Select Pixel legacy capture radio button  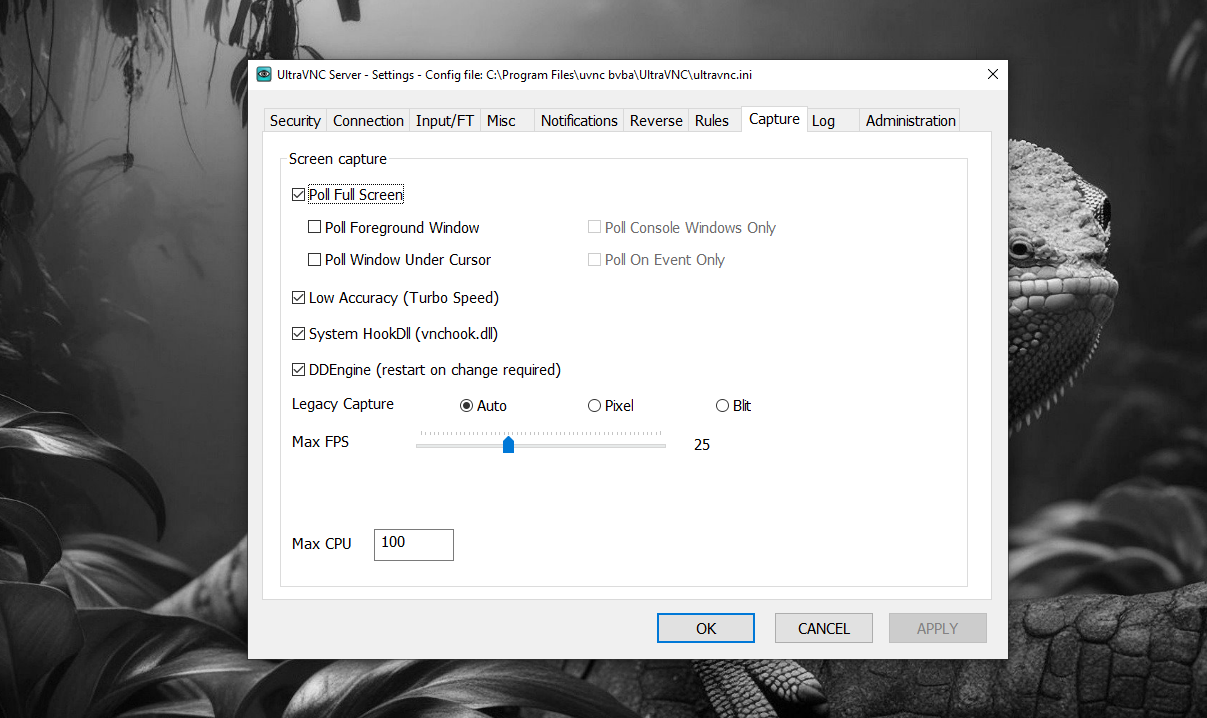point(595,406)
